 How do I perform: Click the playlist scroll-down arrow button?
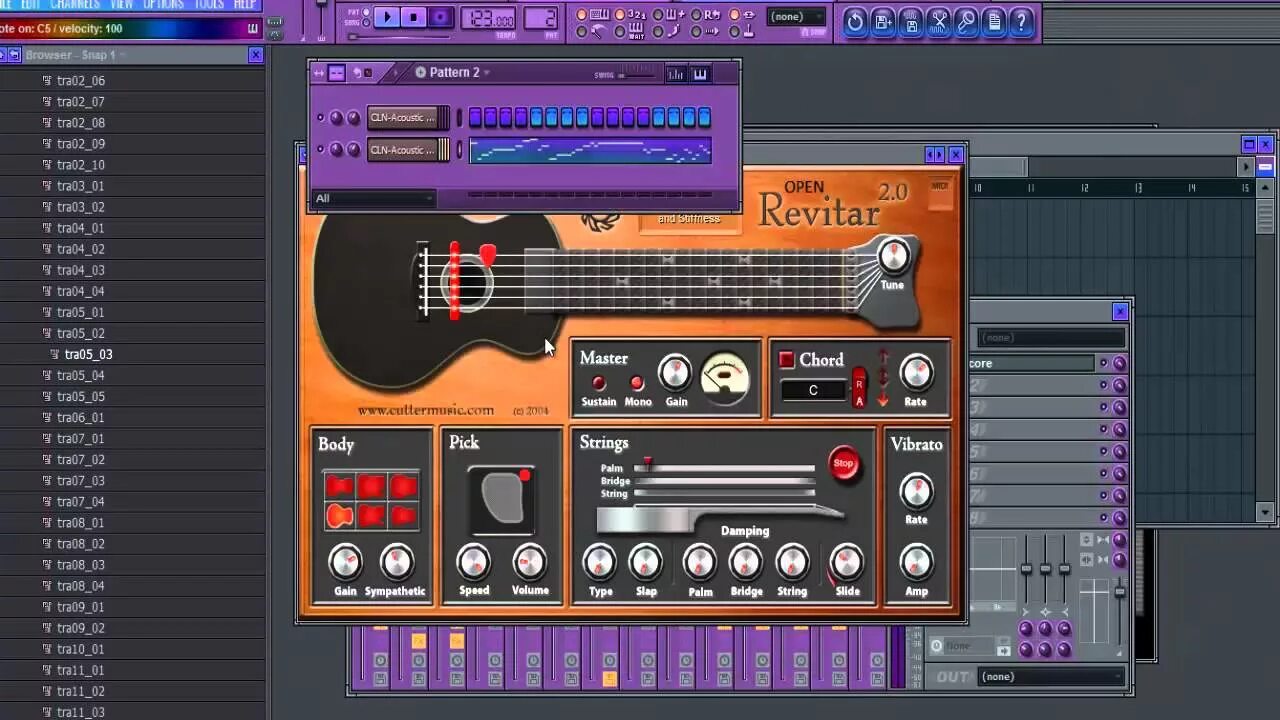click(x=1265, y=513)
